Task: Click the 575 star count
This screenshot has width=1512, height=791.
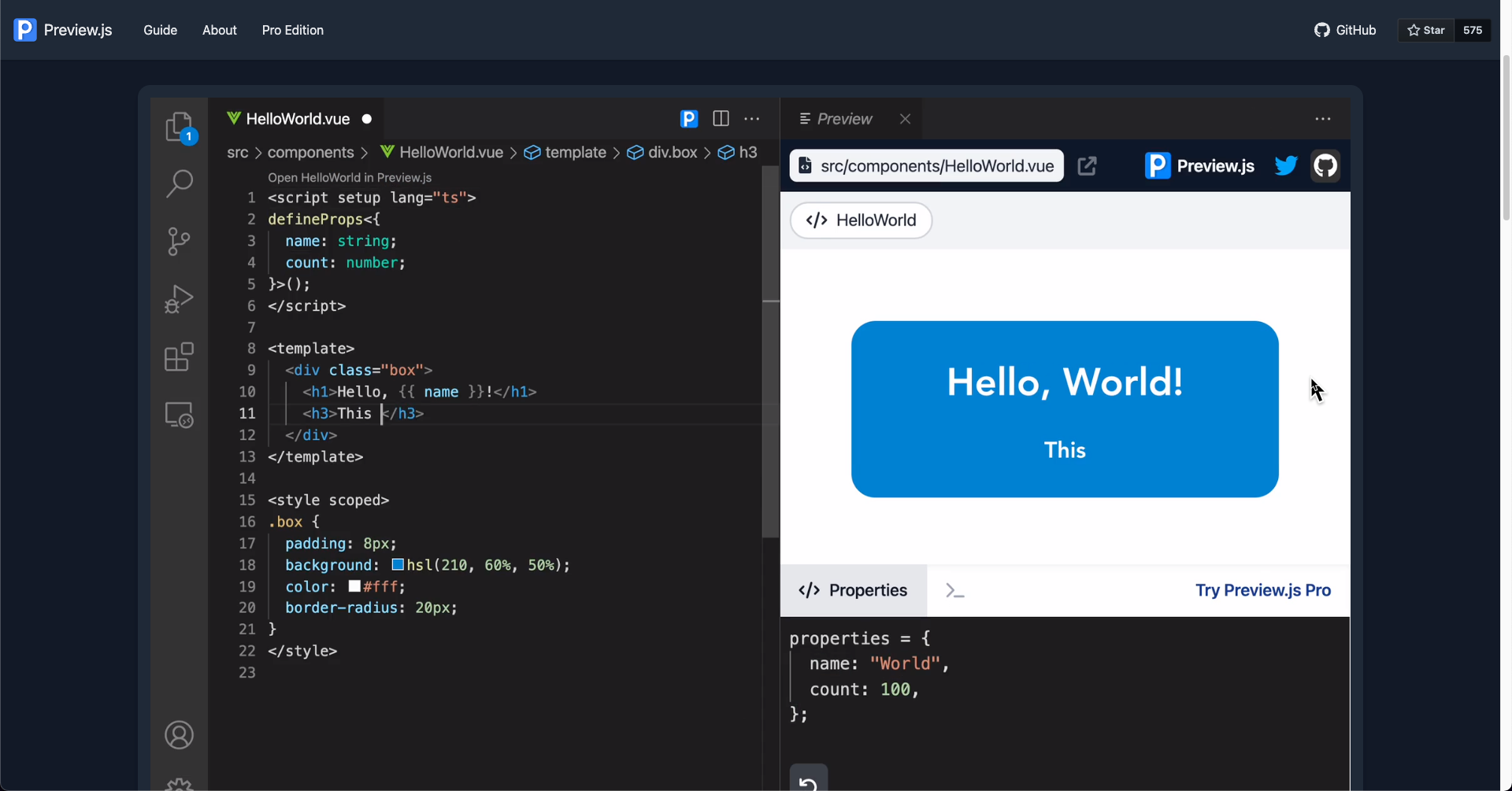Action: pos(1473,30)
